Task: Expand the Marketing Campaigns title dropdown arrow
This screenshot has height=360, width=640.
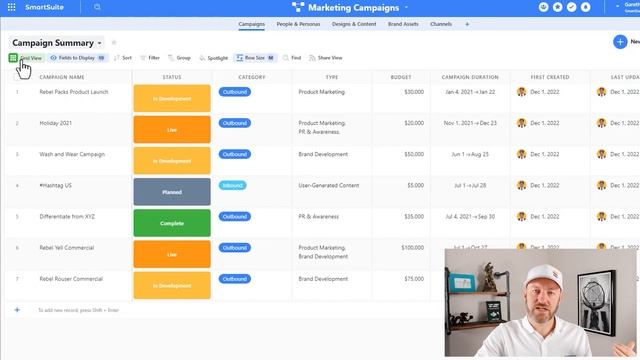Action: click(x=406, y=7)
